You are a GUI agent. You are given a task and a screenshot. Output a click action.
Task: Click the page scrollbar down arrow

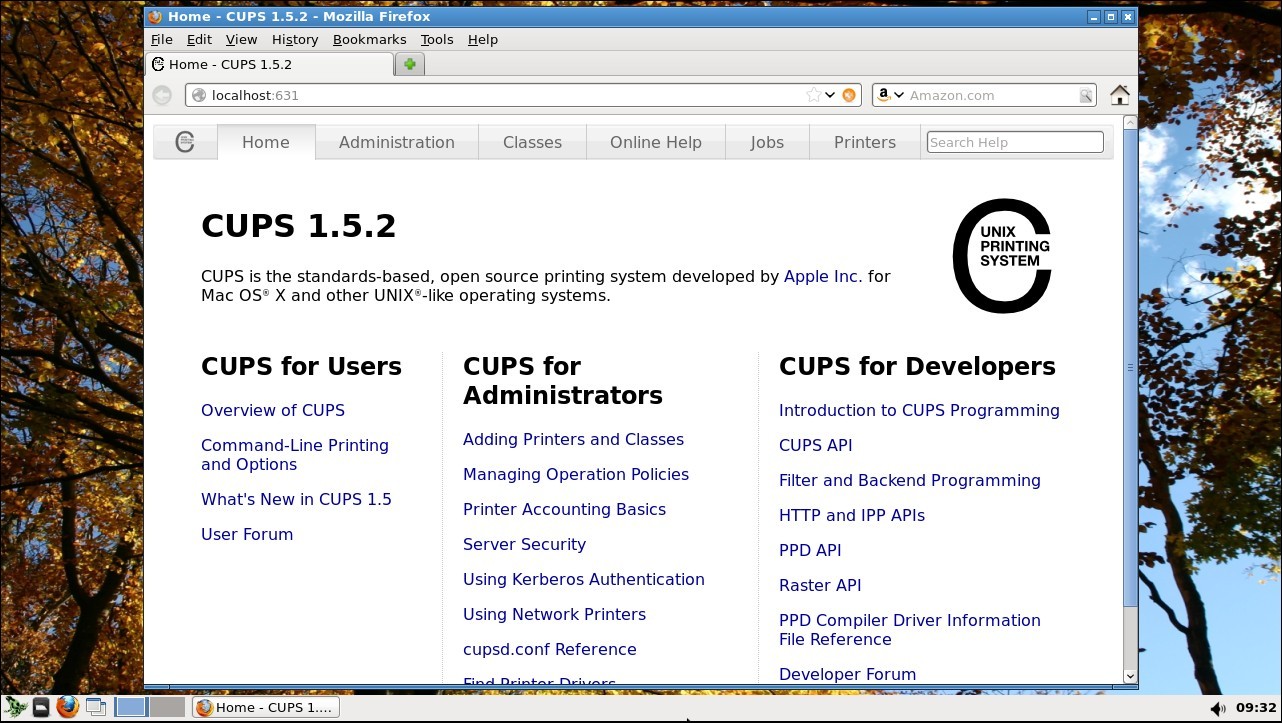[1130, 676]
